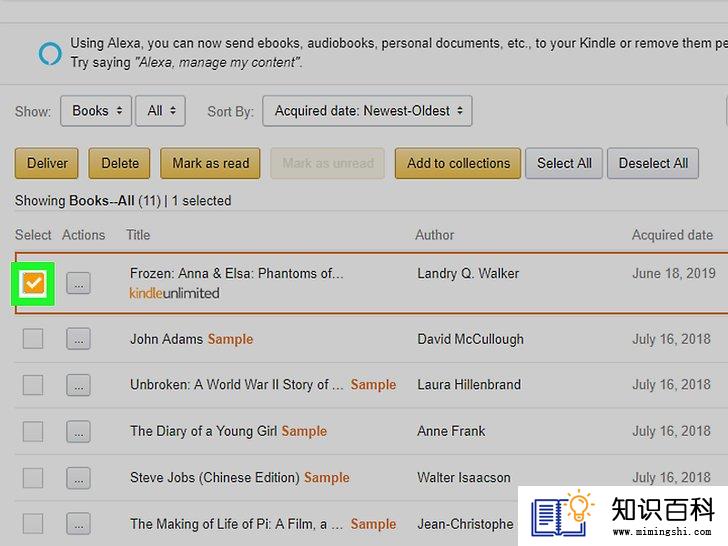
Task: Open the Acquired date sort dropdown
Action: [x=367, y=111]
